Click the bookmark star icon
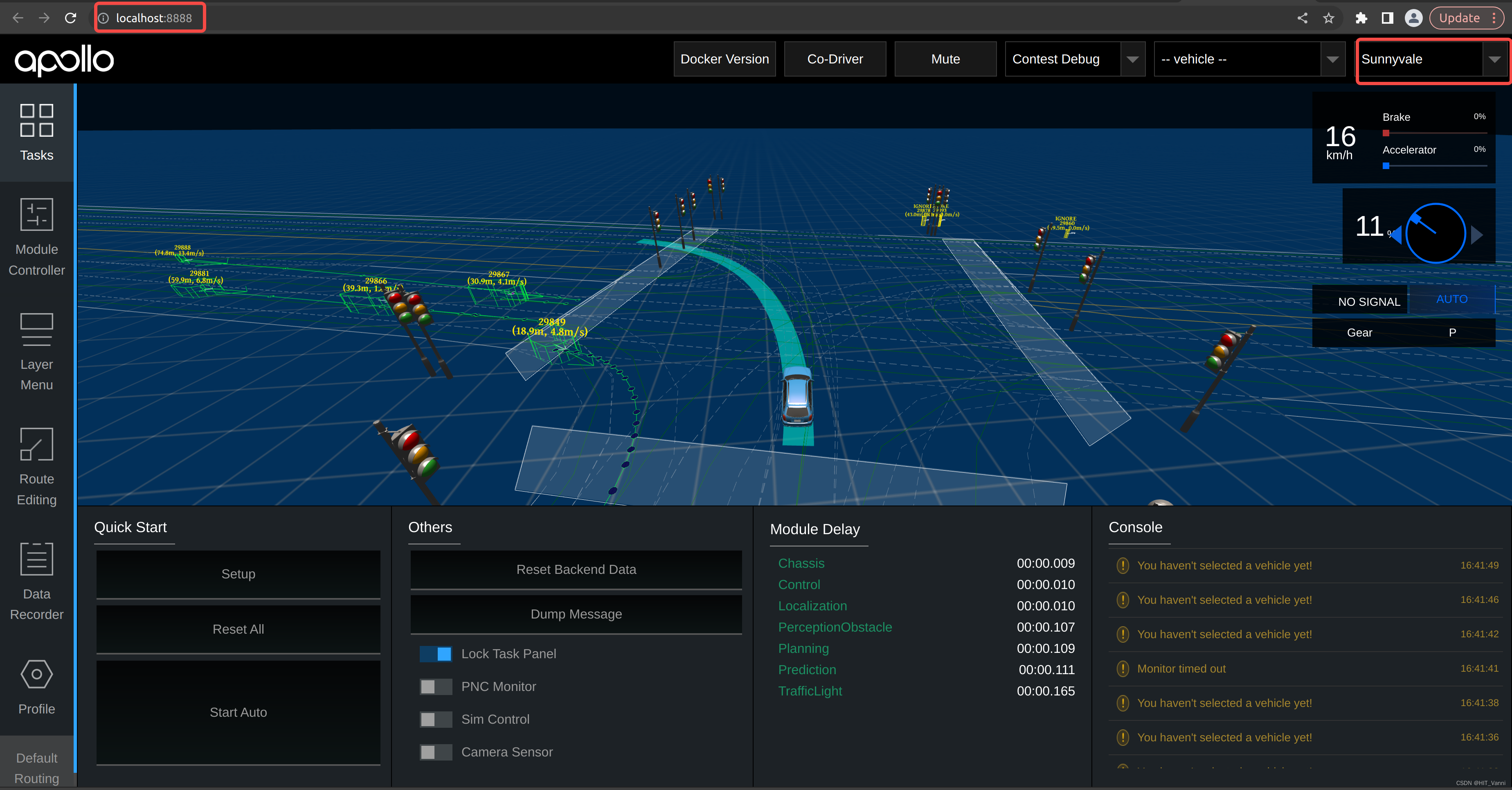 [x=1329, y=18]
